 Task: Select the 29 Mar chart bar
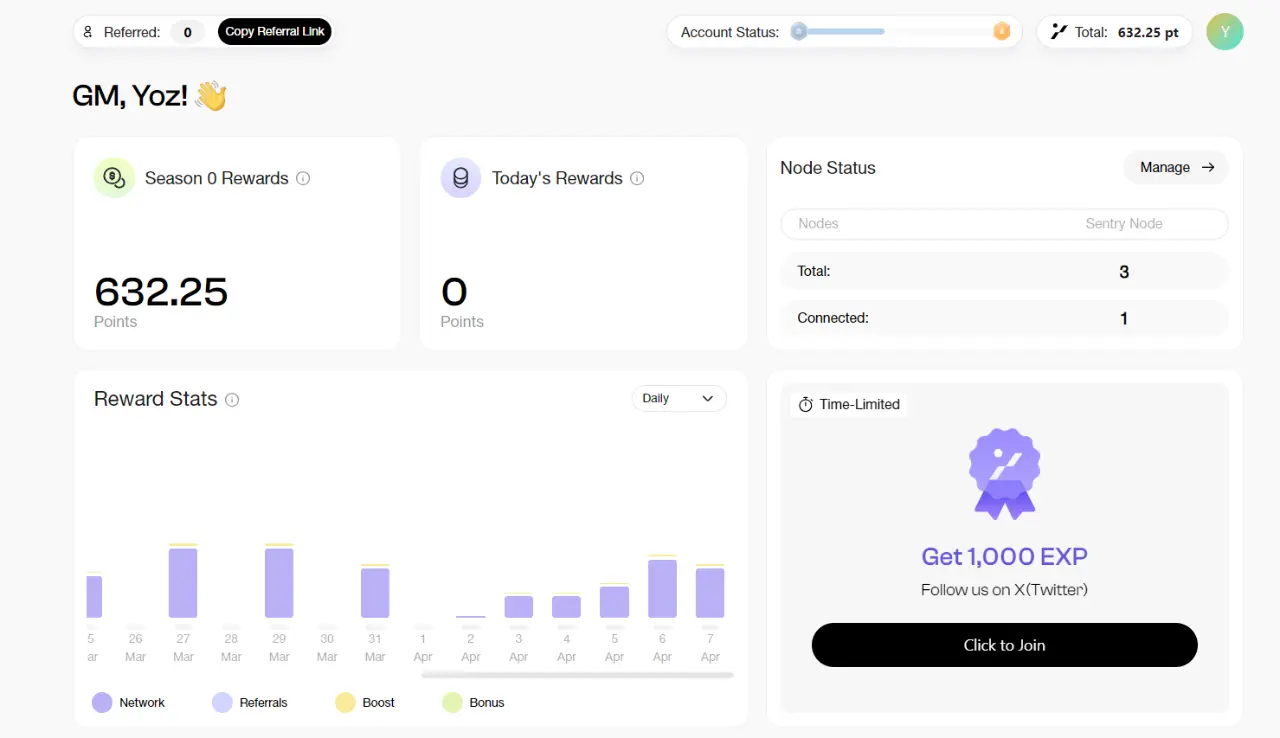(279, 581)
